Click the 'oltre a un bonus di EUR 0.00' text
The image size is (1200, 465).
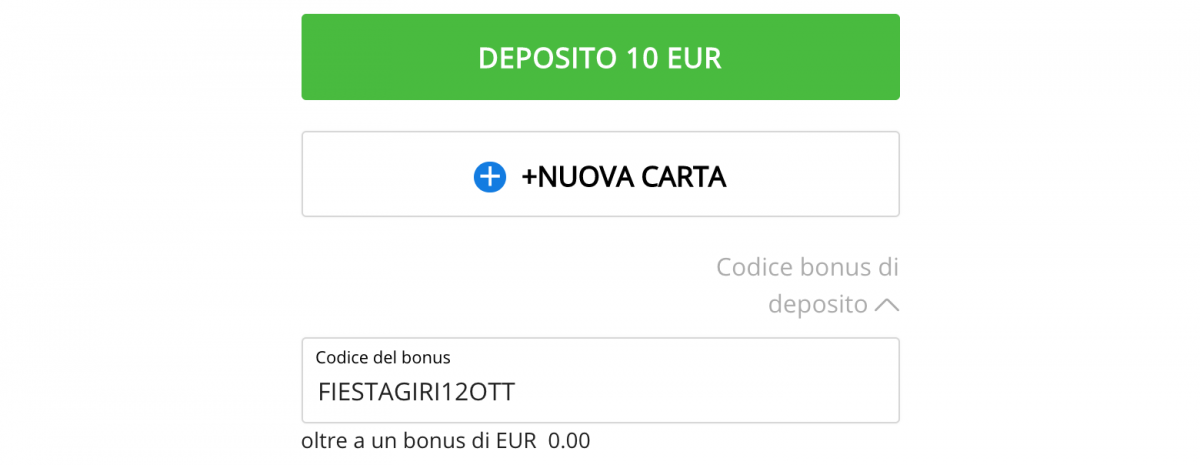point(446,440)
